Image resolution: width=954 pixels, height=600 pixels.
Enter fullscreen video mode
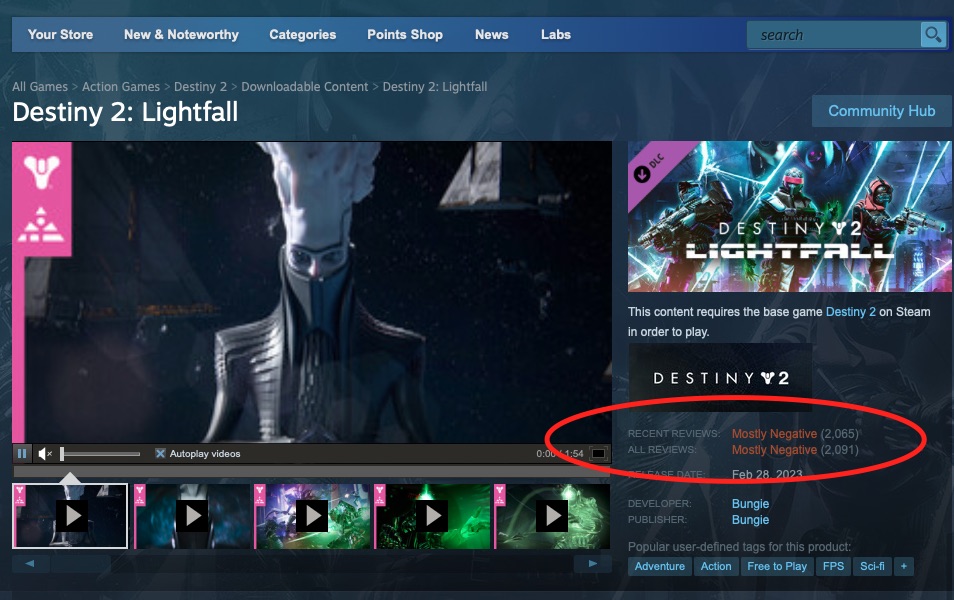[599, 453]
